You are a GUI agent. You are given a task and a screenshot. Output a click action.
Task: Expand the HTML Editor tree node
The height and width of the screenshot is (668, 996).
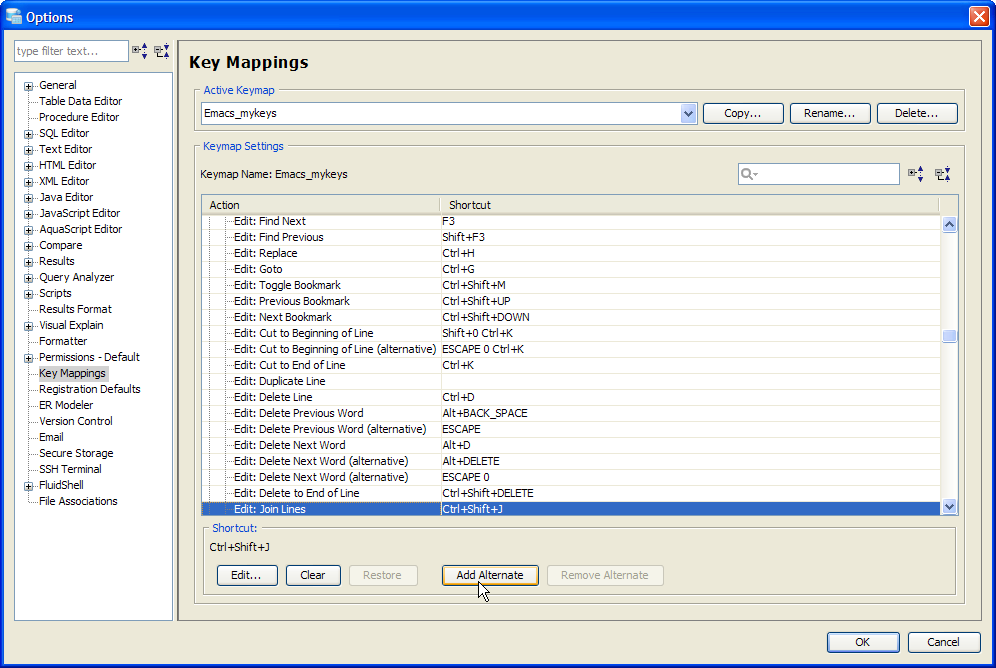(29, 166)
